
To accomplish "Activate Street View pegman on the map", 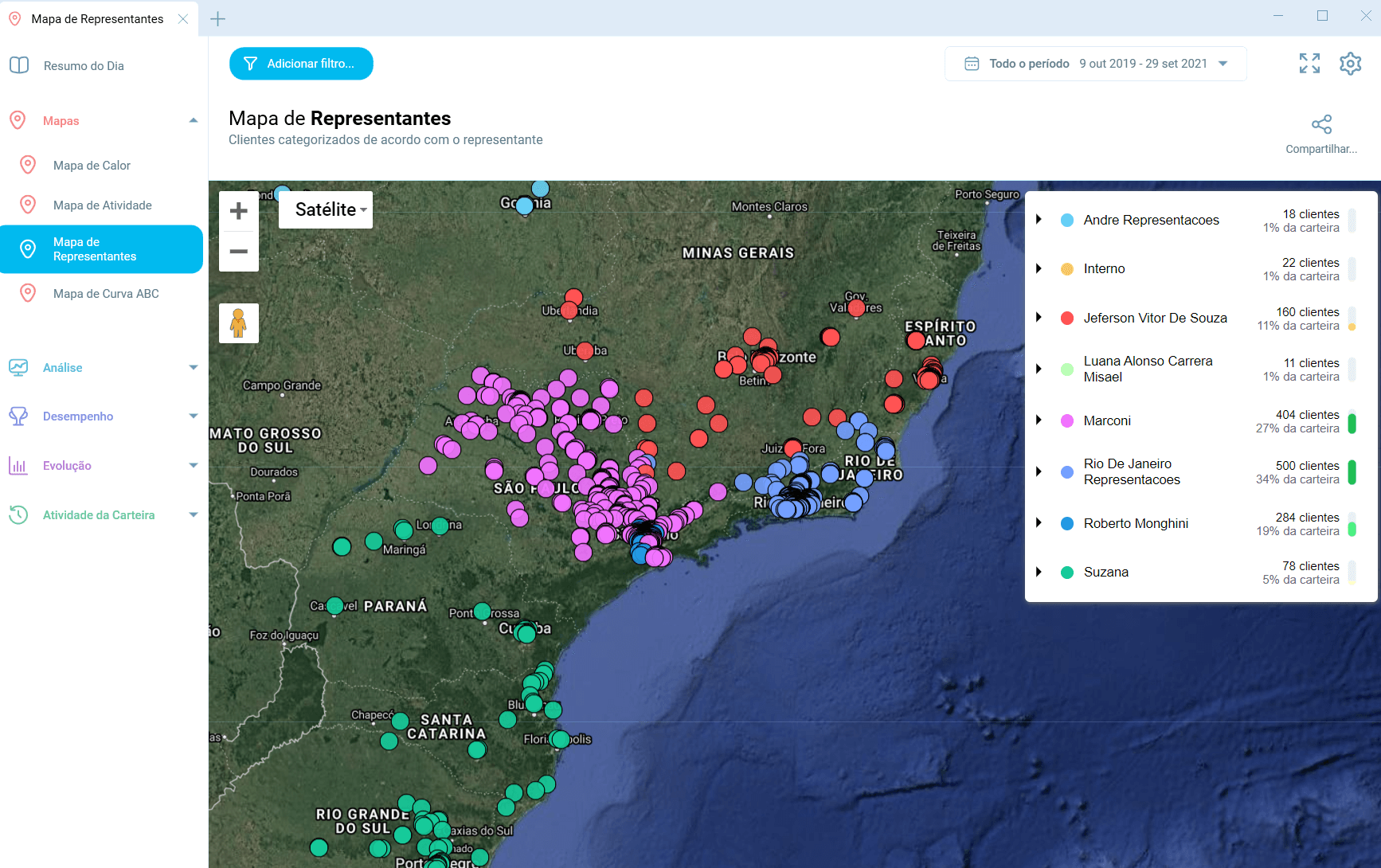I will click(238, 323).
